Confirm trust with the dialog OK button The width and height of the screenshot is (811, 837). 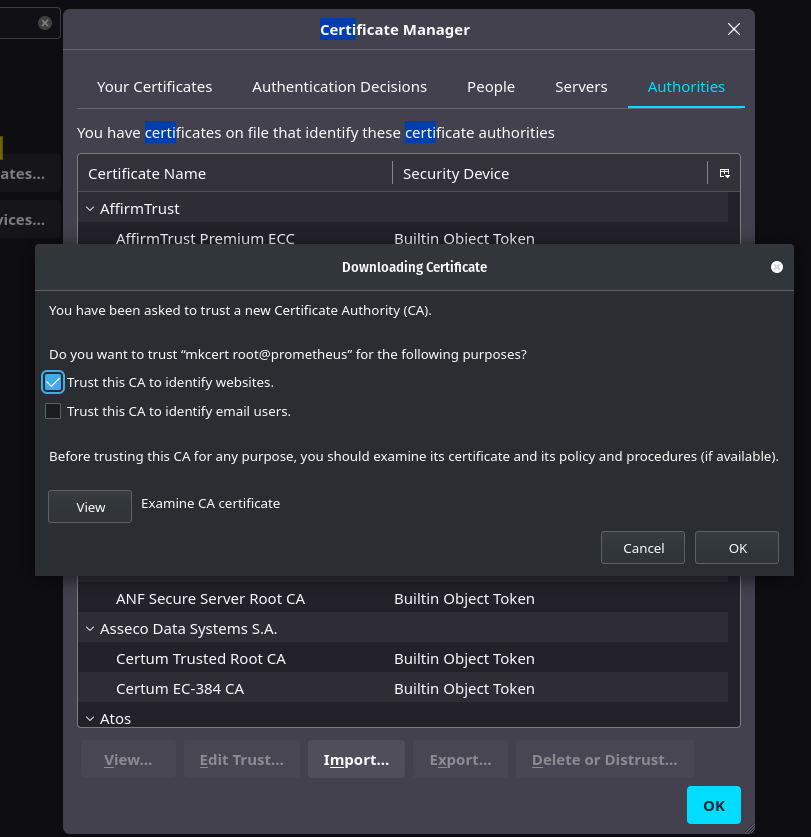[737, 548]
